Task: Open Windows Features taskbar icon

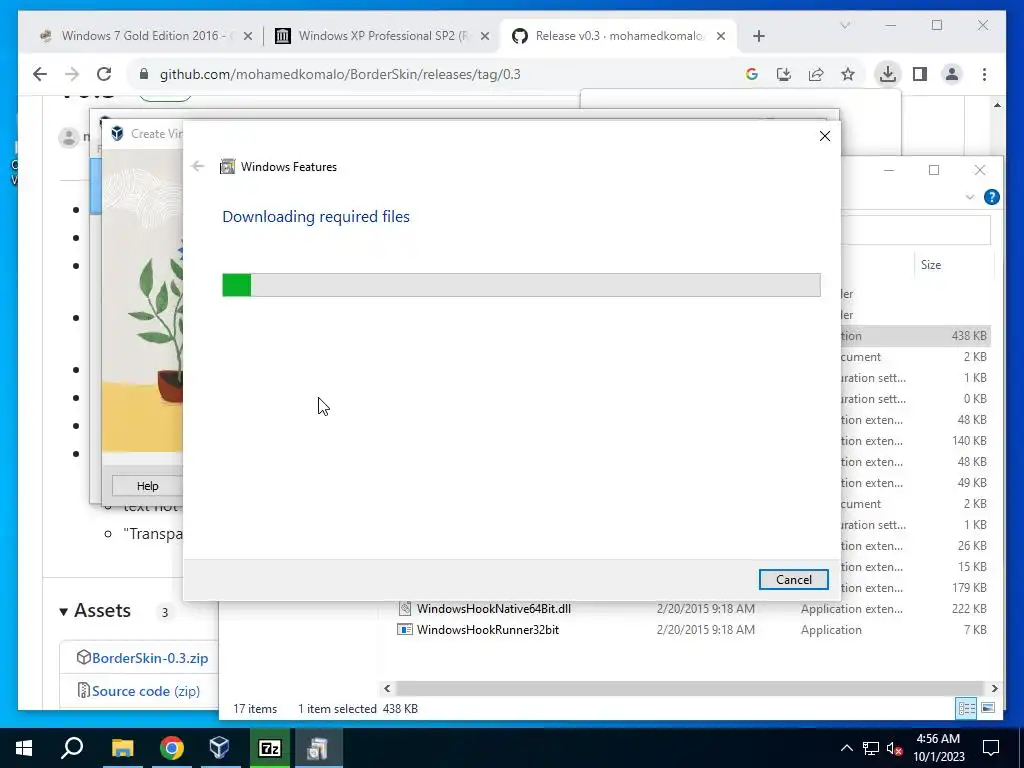Action: pyautogui.click(x=318, y=748)
